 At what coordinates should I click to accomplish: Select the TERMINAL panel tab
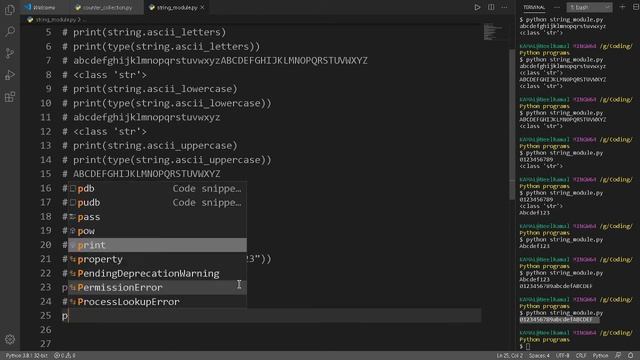[x=534, y=7]
